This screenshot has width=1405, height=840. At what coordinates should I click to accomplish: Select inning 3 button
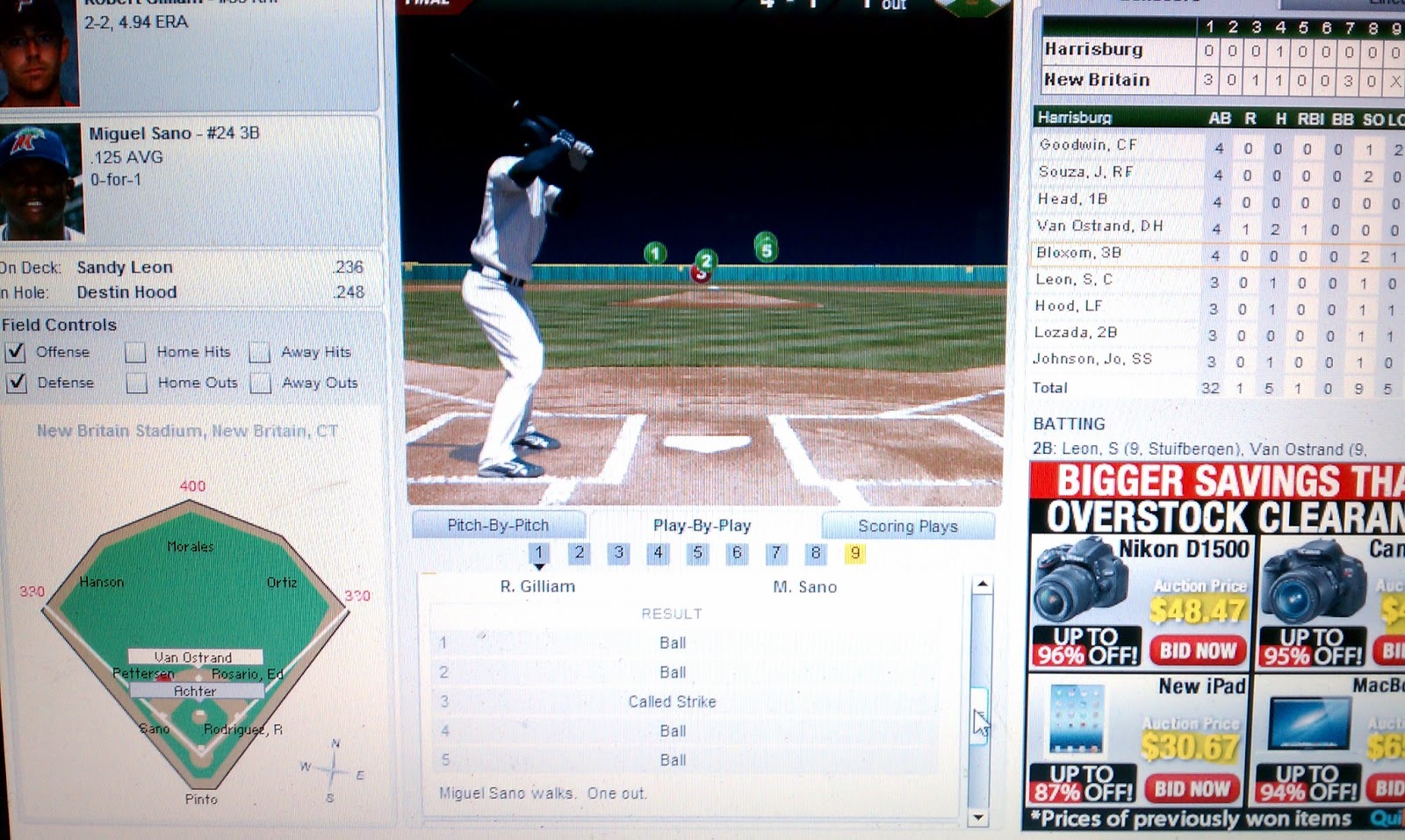point(618,553)
